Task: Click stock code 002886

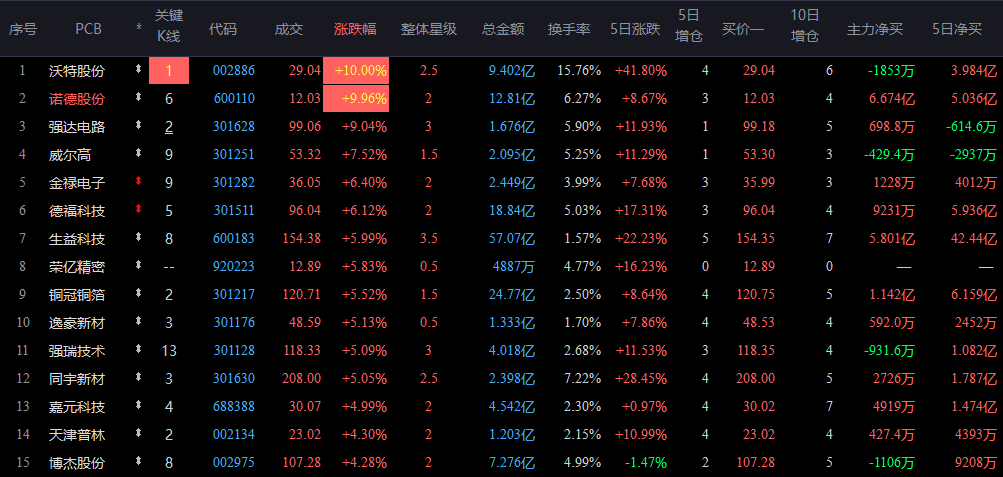Action: point(233,71)
